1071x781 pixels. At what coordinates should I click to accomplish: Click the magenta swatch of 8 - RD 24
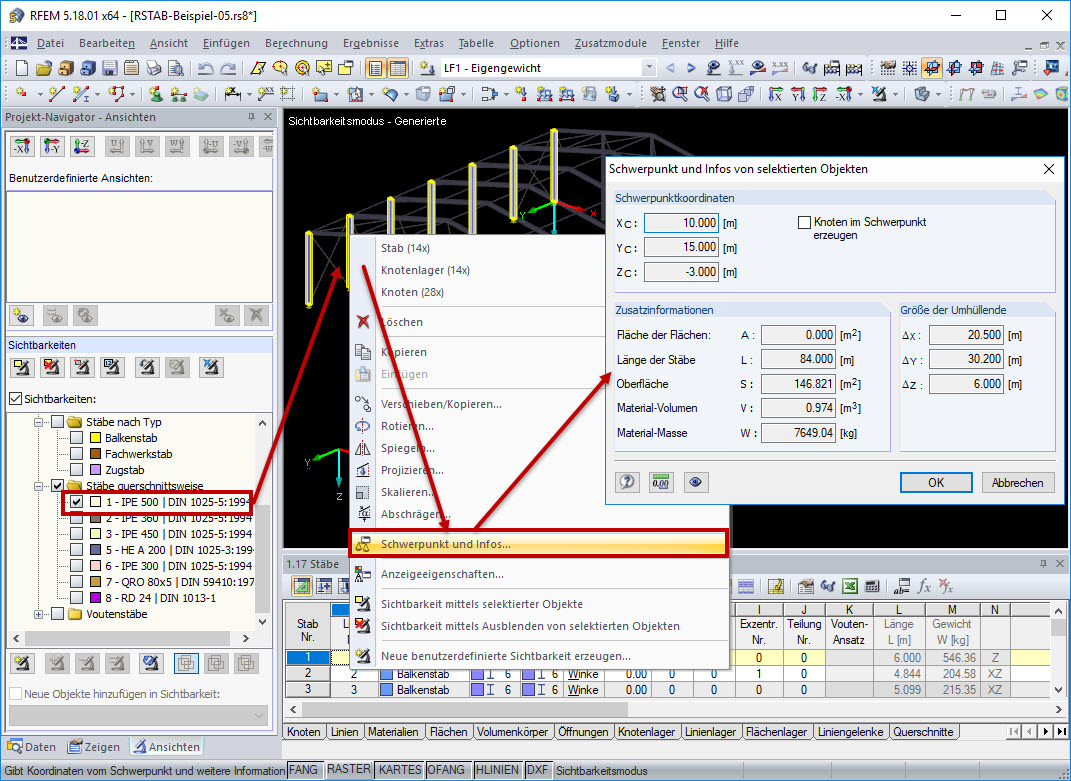coord(96,598)
